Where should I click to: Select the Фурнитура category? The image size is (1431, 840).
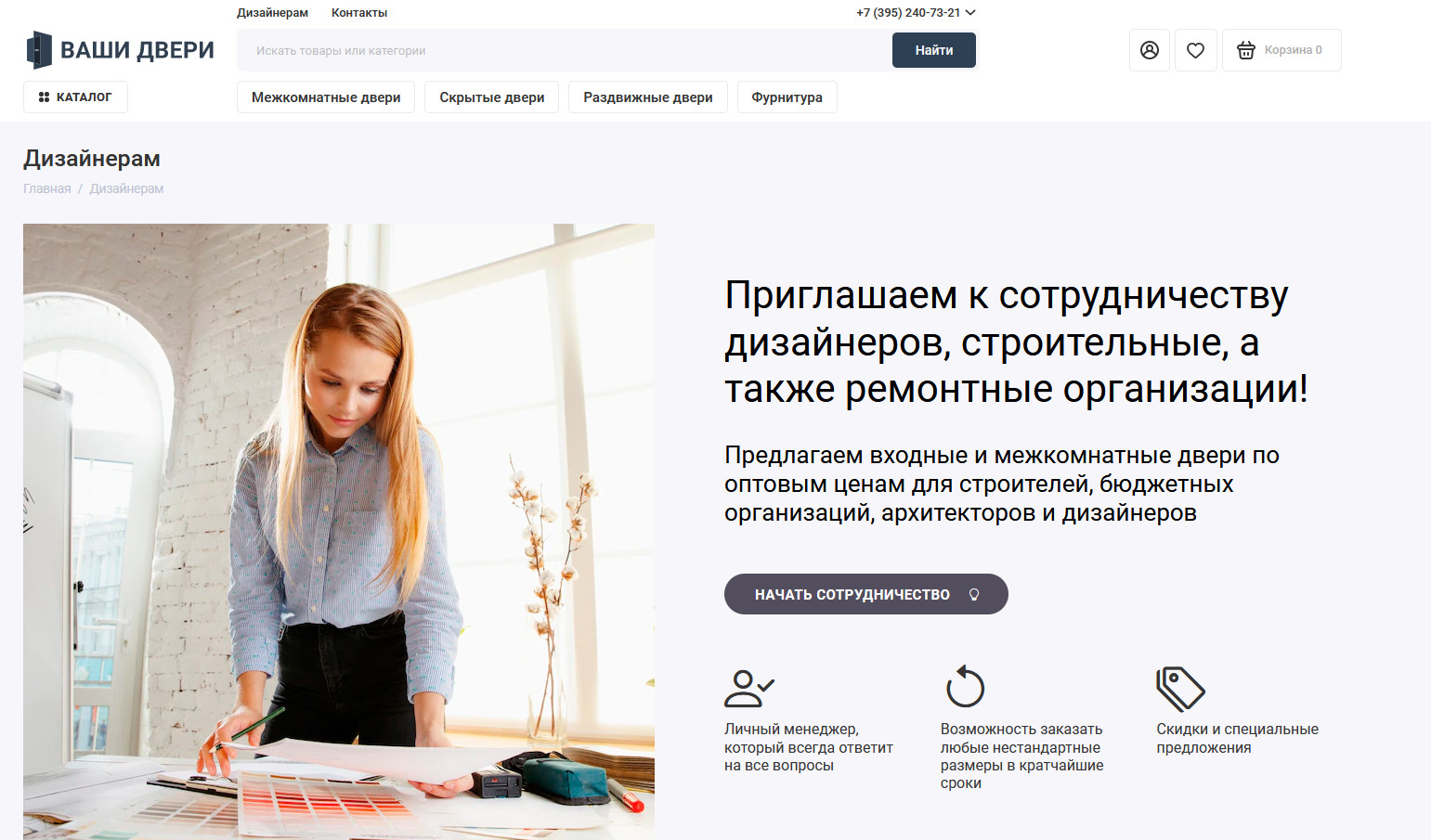pos(787,97)
